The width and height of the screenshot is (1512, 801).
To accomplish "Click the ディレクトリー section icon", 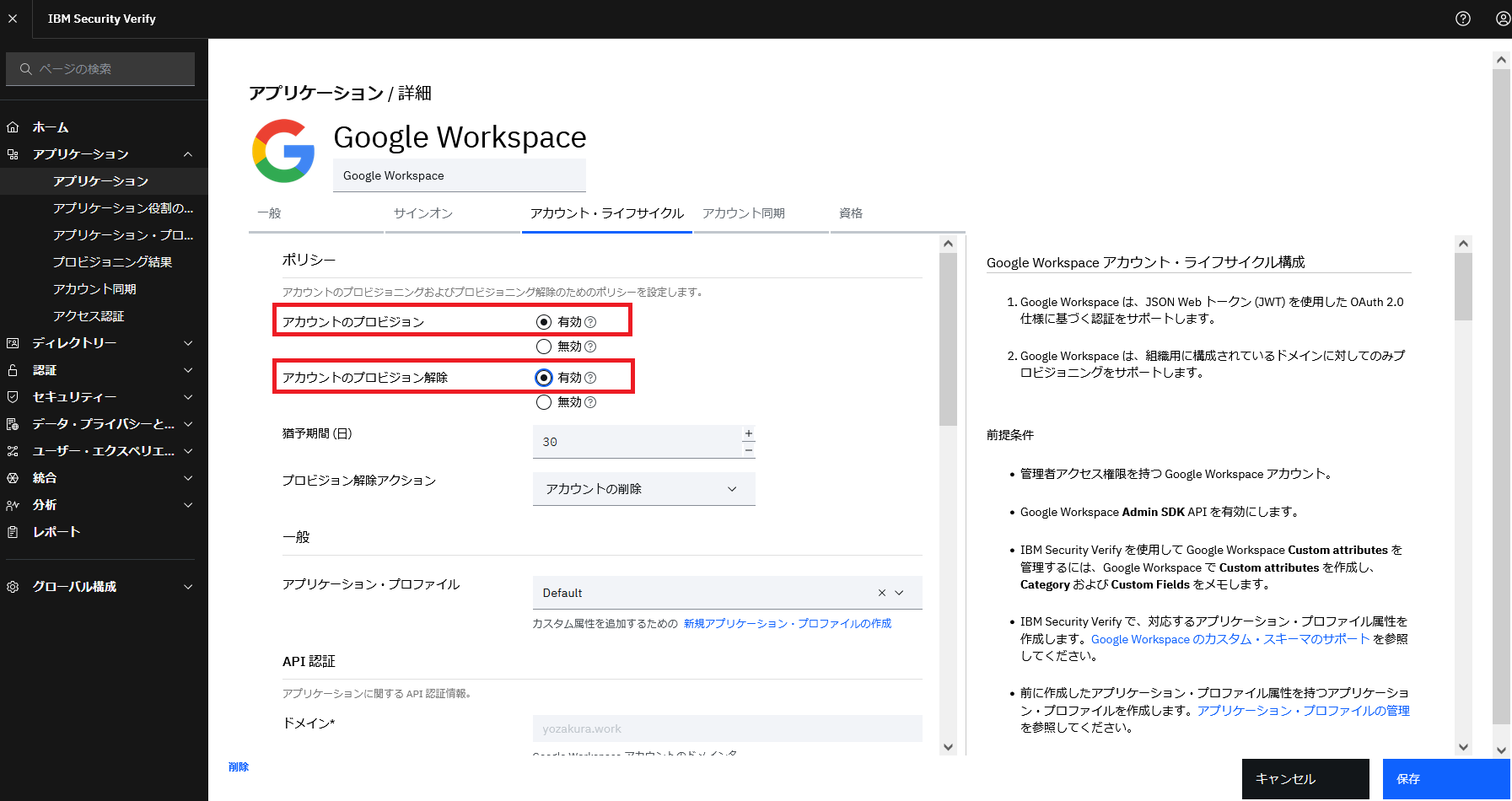I will [x=13, y=343].
